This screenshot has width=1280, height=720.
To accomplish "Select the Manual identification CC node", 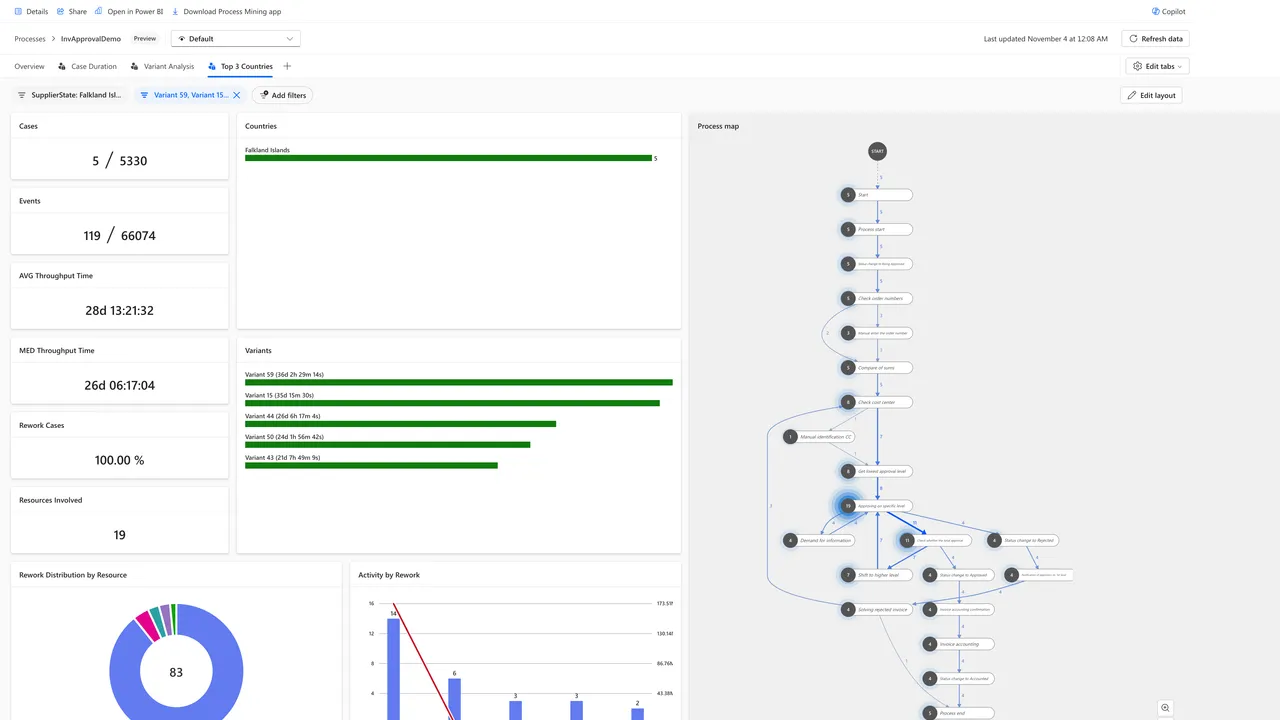I will tap(819, 437).
